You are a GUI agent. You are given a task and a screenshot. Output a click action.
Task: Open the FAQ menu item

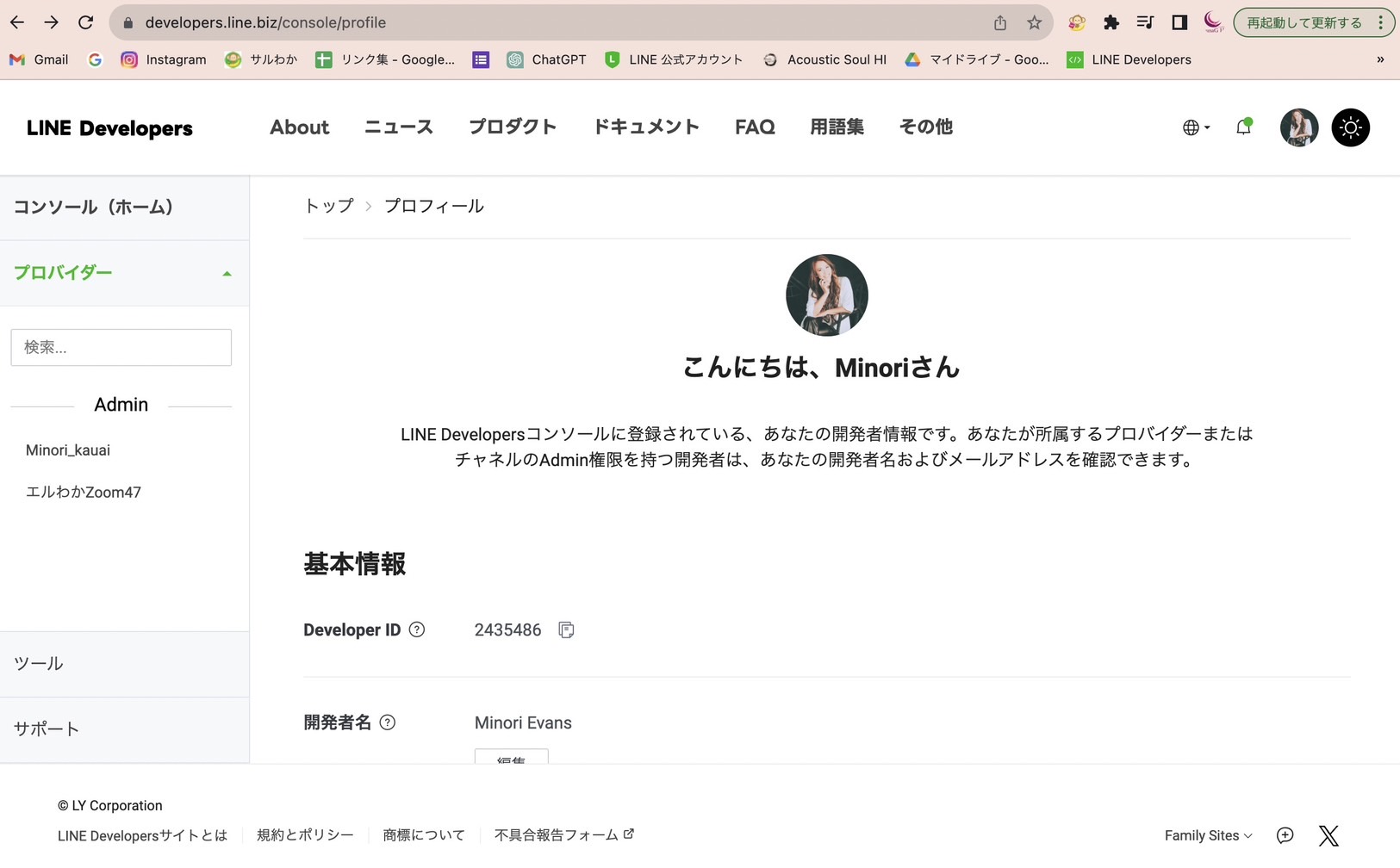(755, 127)
